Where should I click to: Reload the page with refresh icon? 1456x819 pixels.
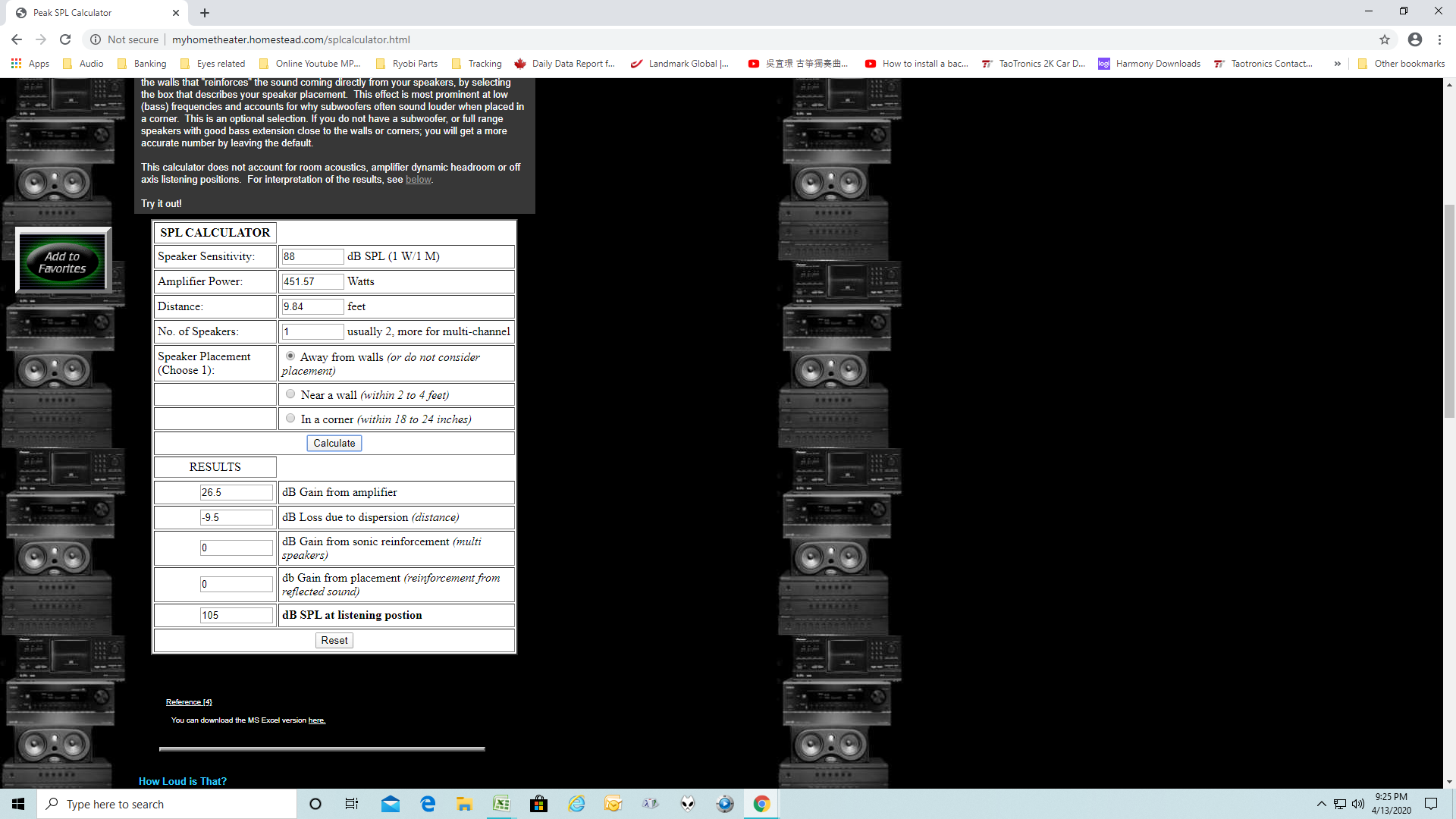[x=65, y=39]
